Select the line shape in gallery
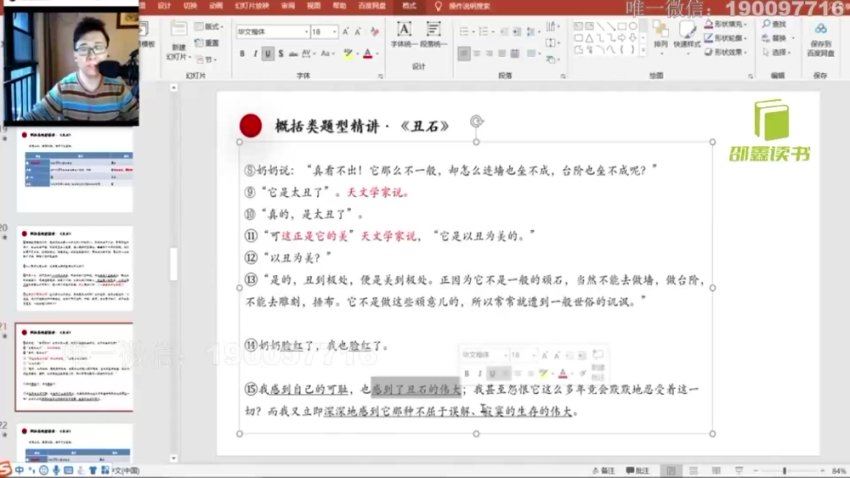Image resolution: width=850 pixels, height=478 pixels. point(600,26)
